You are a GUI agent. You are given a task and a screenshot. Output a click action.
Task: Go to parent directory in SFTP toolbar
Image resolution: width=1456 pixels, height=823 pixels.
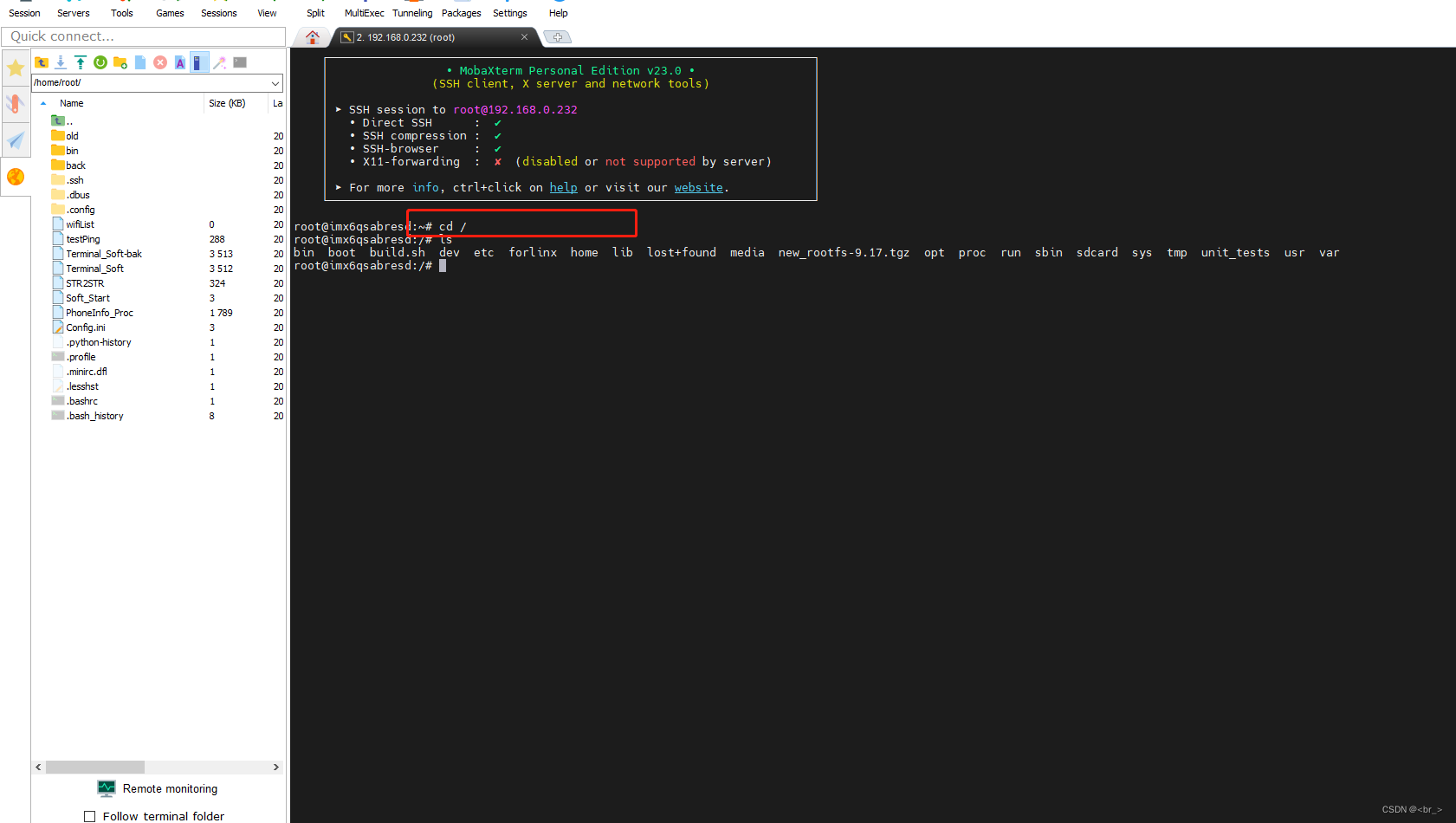(42, 62)
